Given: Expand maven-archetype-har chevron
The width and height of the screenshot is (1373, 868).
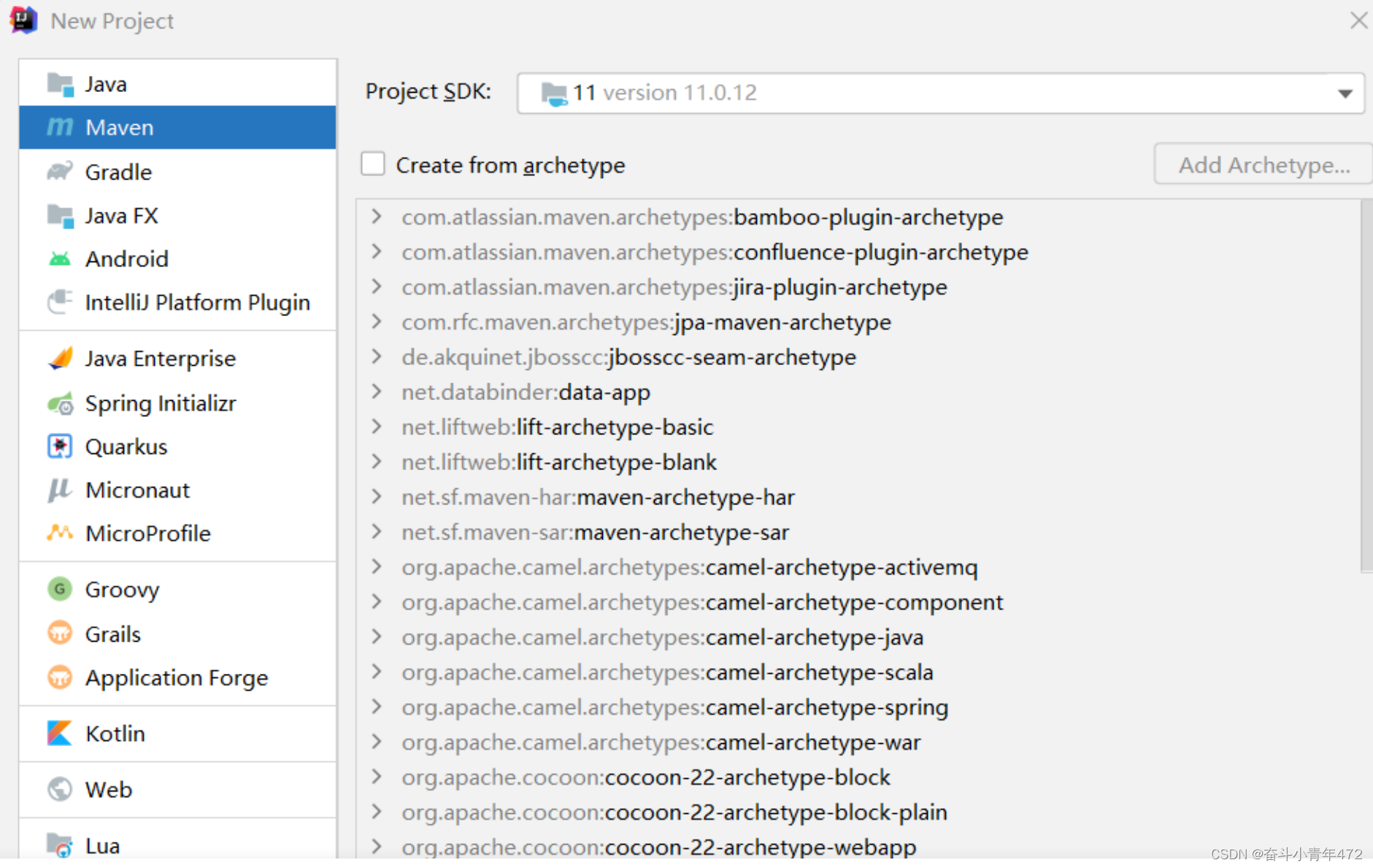Looking at the screenshot, I should pyautogui.click(x=377, y=496).
